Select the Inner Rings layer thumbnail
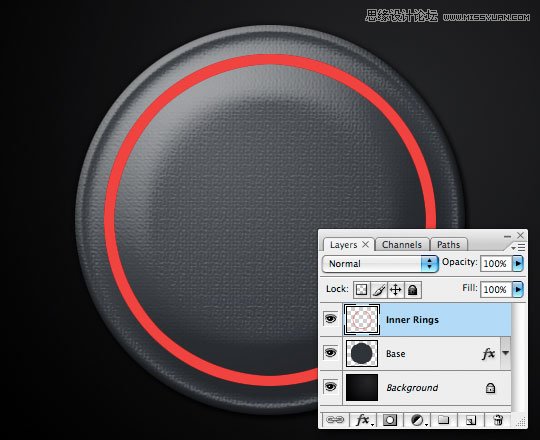 point(362,319)
